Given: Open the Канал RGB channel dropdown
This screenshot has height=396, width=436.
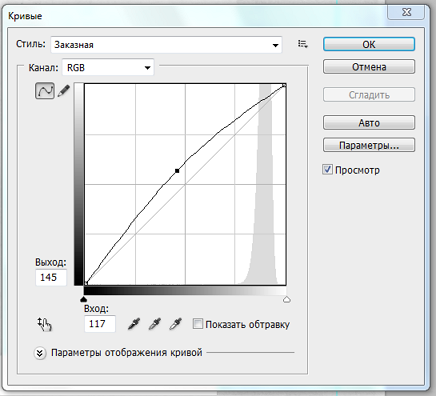Looking at the screenshot, I should coord(108,68).
